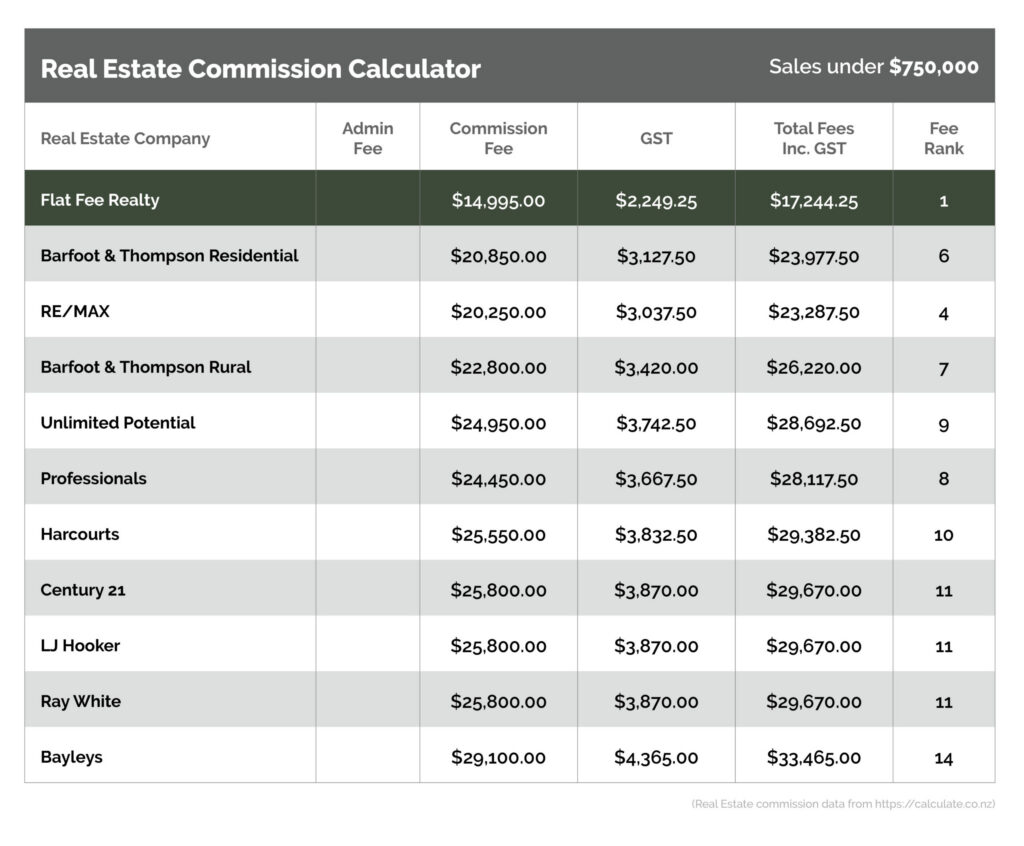Click the Commission Fee column header

tap(498, 138)
